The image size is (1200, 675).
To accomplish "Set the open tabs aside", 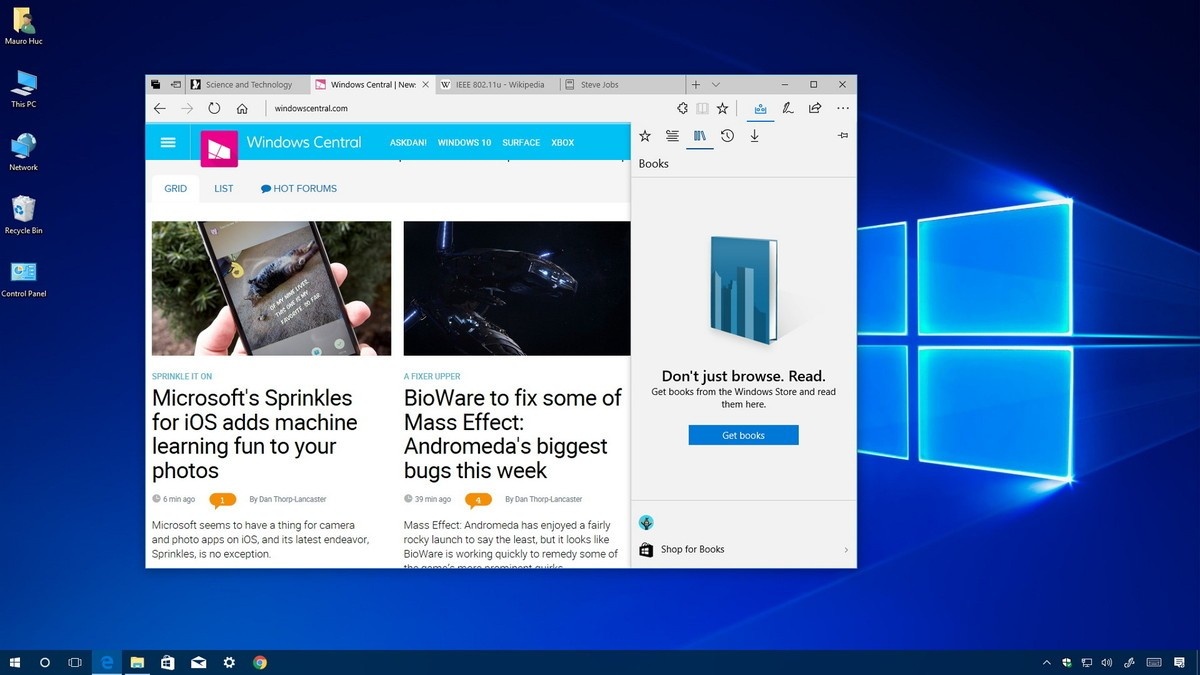I will click(156, 84).
